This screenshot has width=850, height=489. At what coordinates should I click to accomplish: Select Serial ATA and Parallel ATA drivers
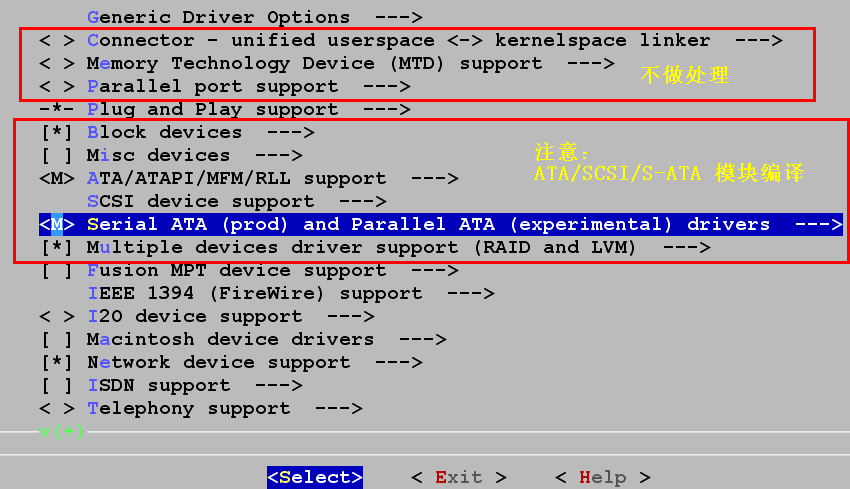[428, 224]
